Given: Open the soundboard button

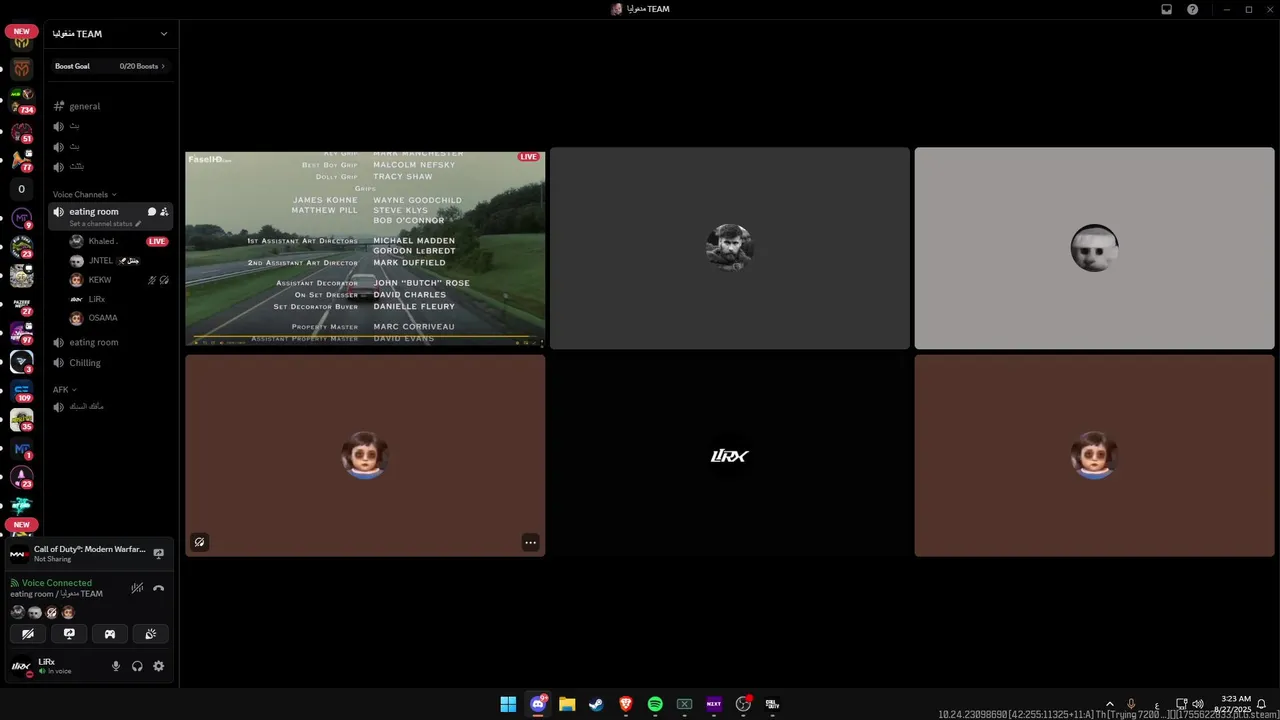Looking at the screenshot, I should coord(151,633).
